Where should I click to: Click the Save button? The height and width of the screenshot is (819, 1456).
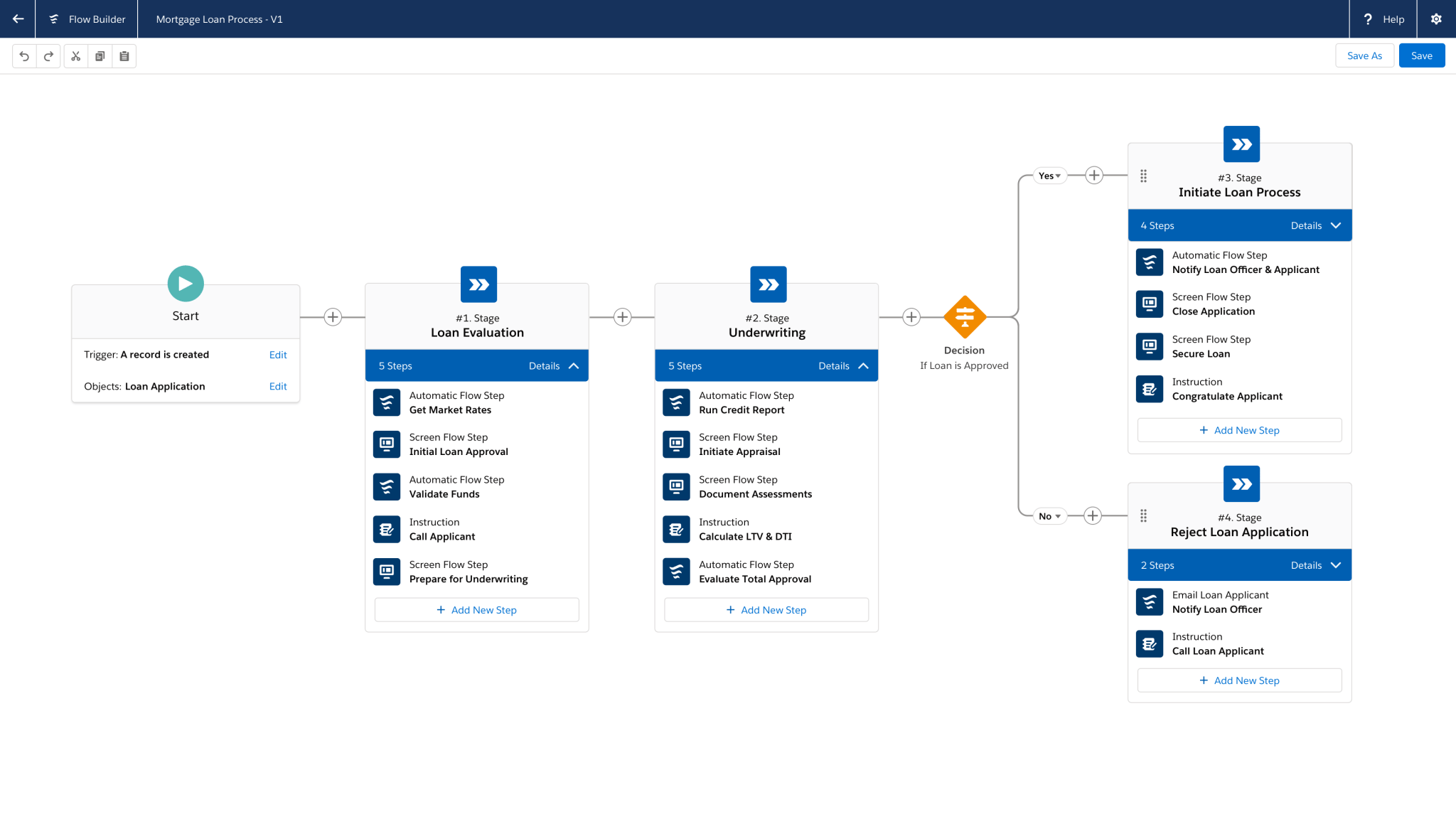coord(1421,55)
